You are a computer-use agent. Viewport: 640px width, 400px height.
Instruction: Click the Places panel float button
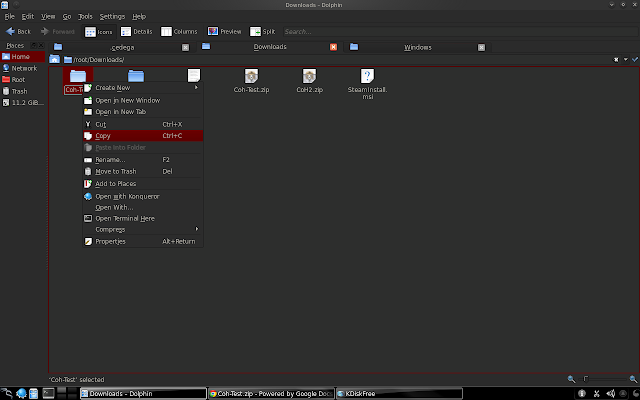pos(34,45)
